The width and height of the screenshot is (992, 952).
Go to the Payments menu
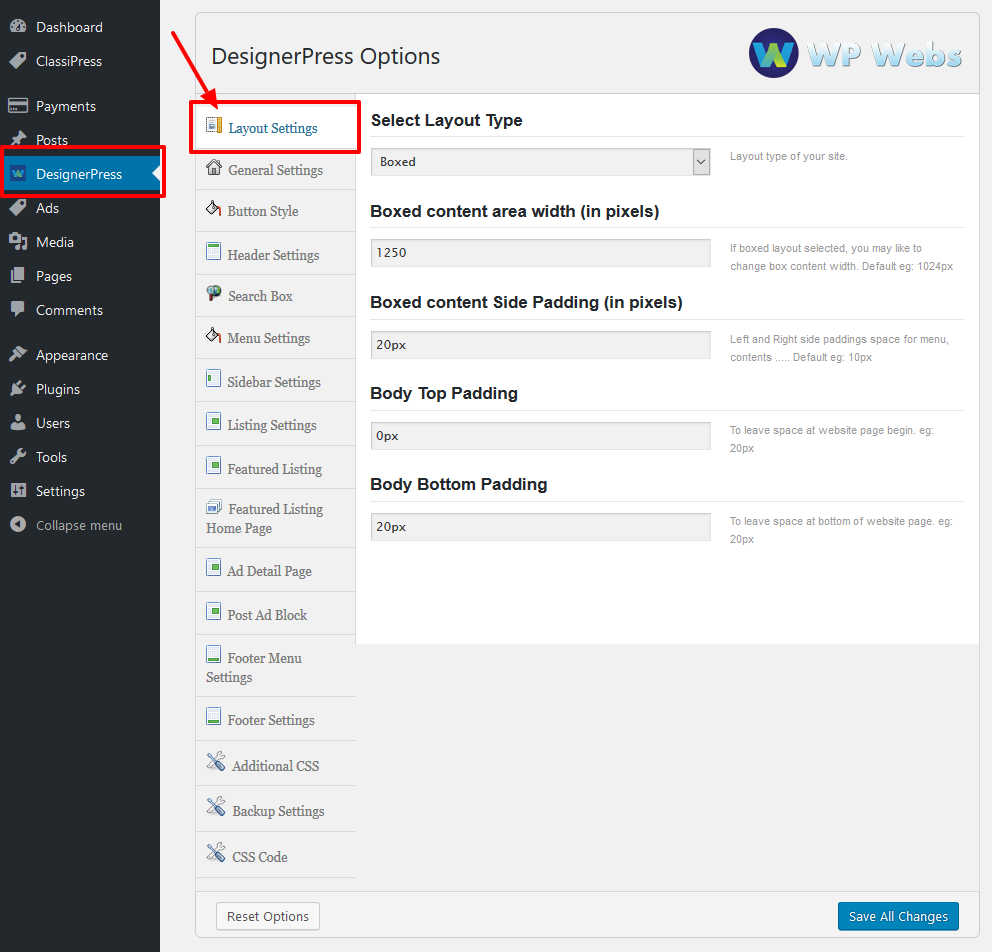click(80, 106)
